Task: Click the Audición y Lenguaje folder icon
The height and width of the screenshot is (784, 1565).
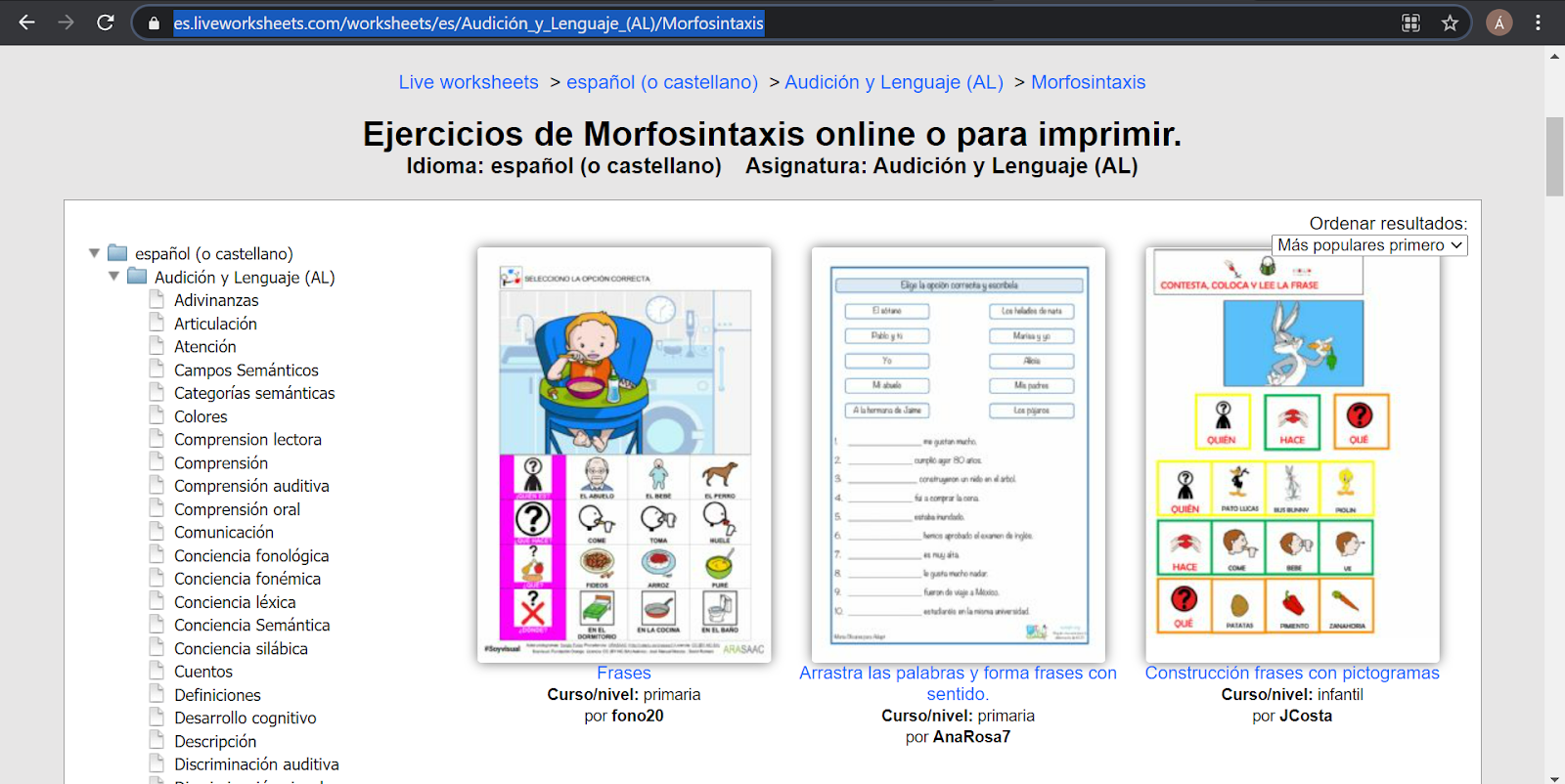Action: (137, 276)
